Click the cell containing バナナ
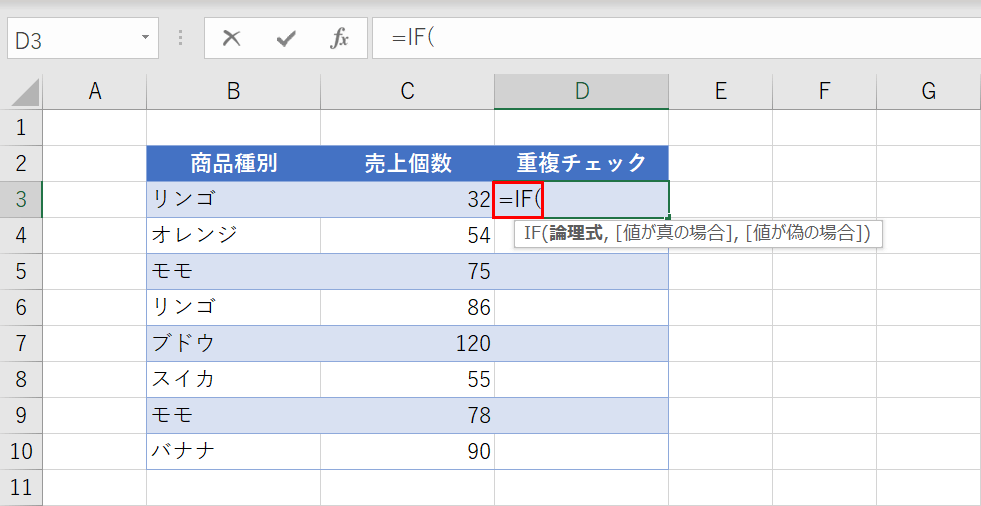Image resolution: width=981 pixels, height=506 pixels. coord(233,451)
